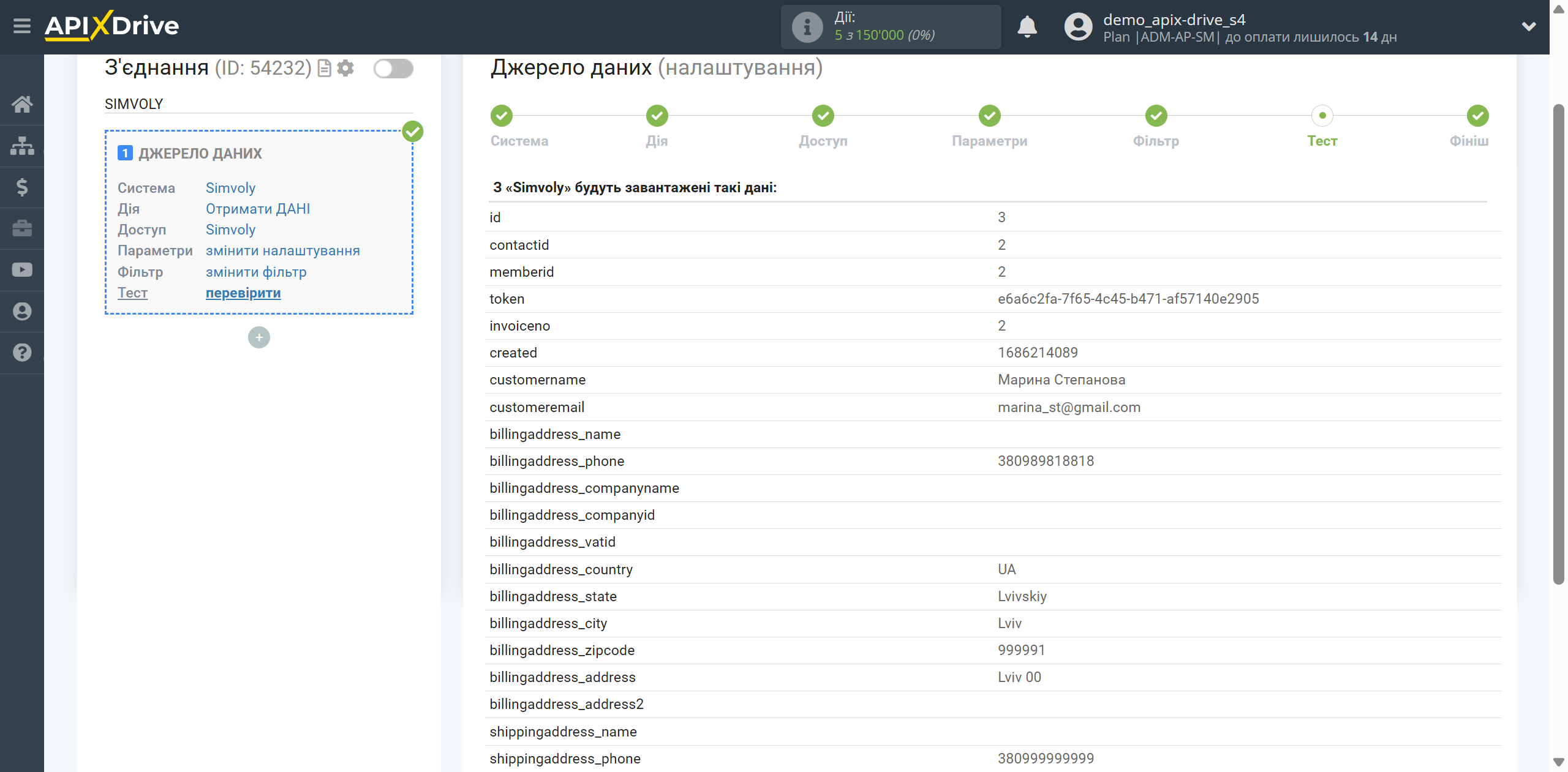Select the billingaddress_country value UA

pyautogui.click(x=1007, y=569)
